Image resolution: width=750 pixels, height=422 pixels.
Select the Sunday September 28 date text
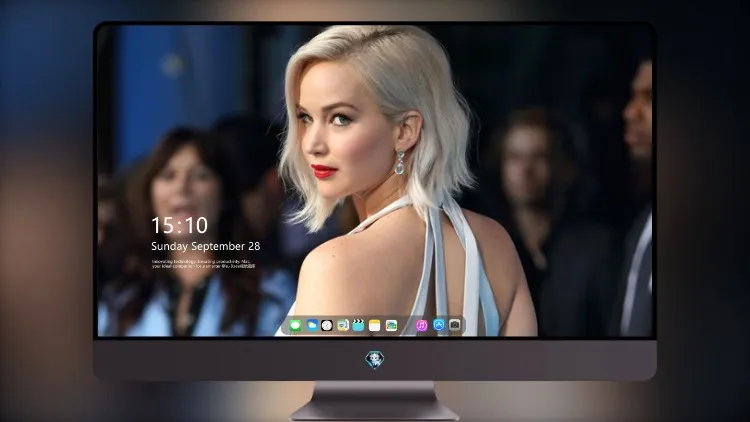coord(206,246)
